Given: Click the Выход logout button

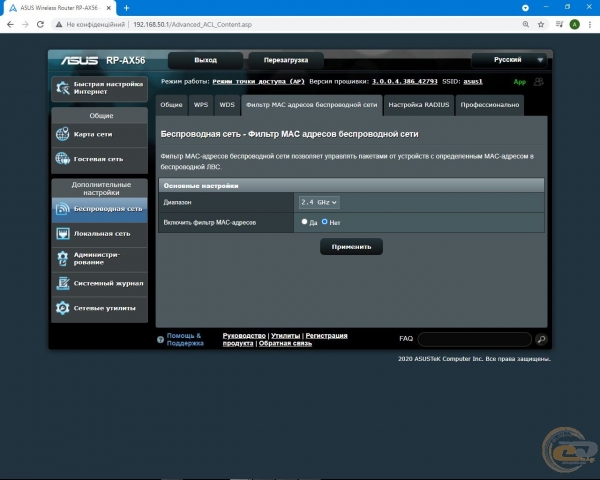Looking at the screenshot, I should point(205,60).
